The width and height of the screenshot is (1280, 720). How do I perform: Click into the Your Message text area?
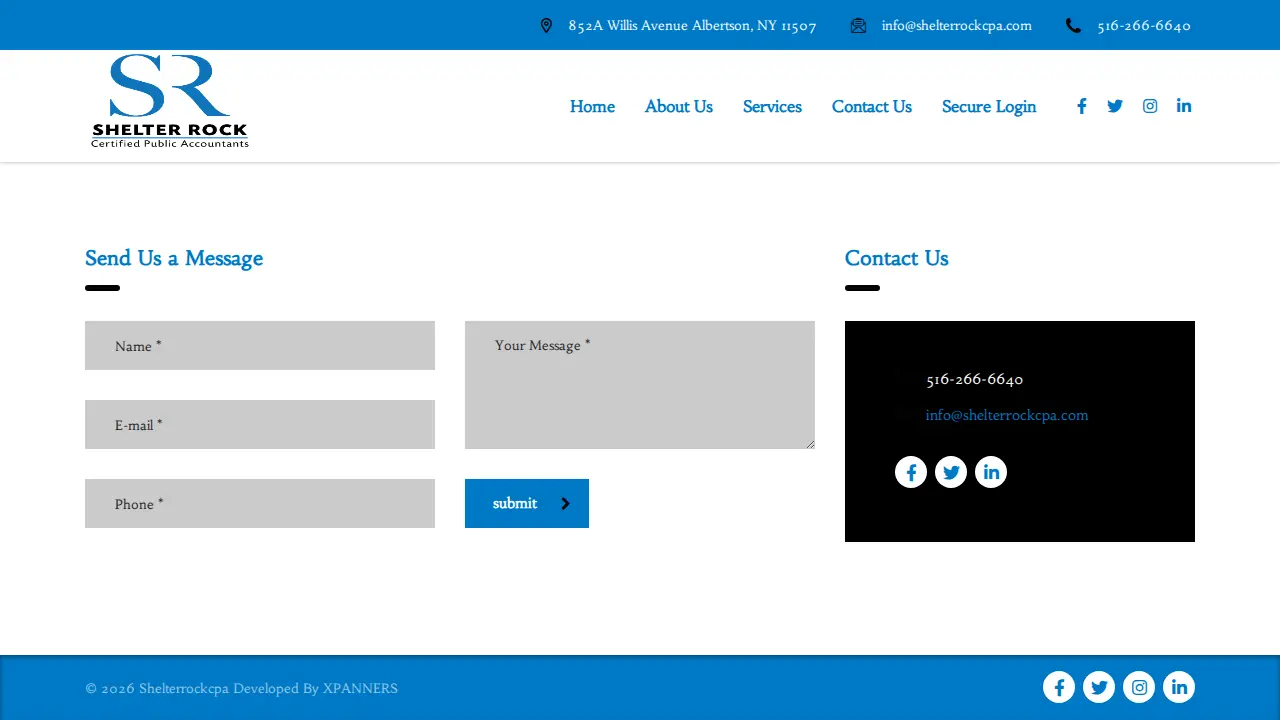tap(640, 385)
